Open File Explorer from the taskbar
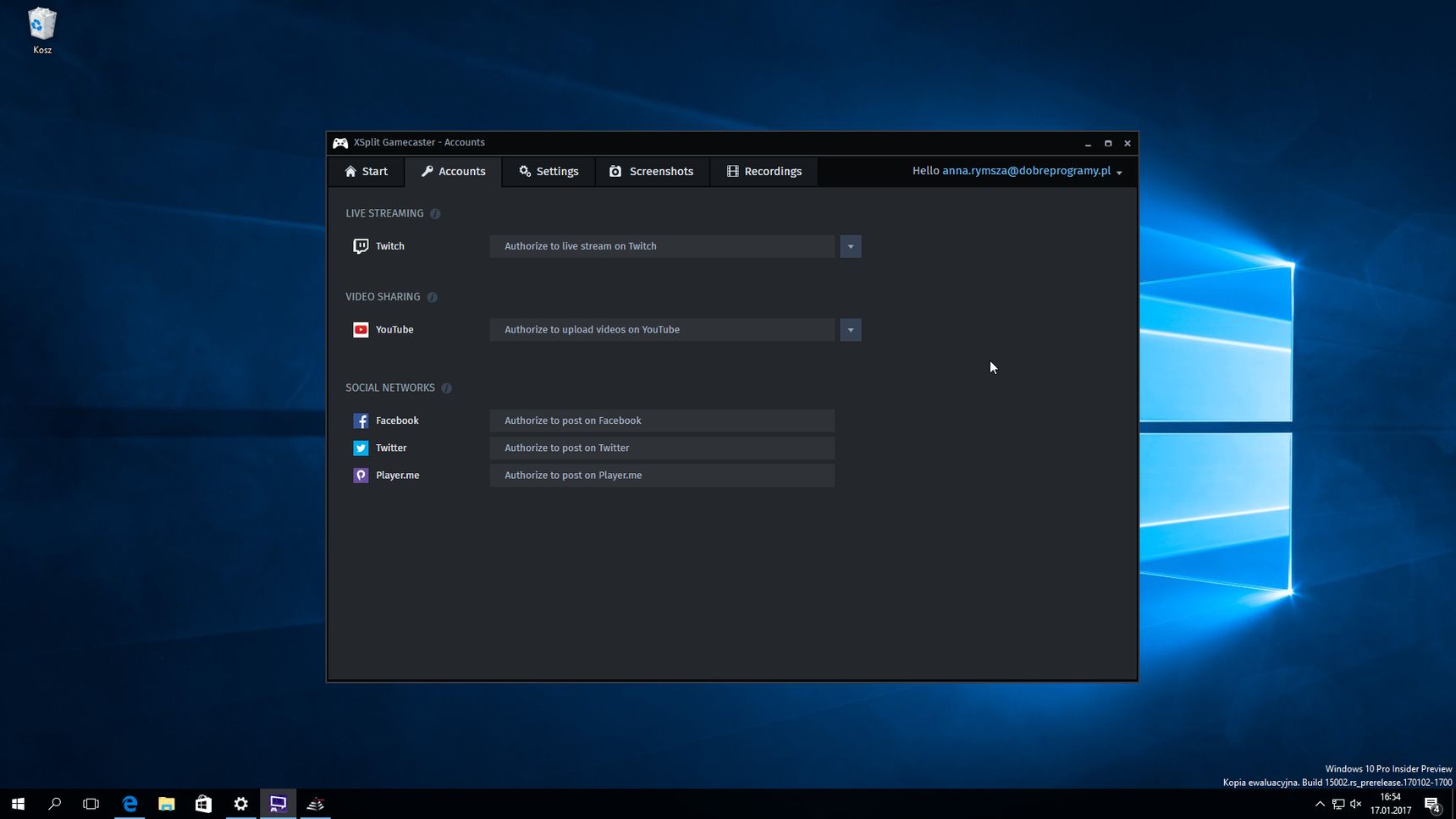 click(x=167, y=804)
